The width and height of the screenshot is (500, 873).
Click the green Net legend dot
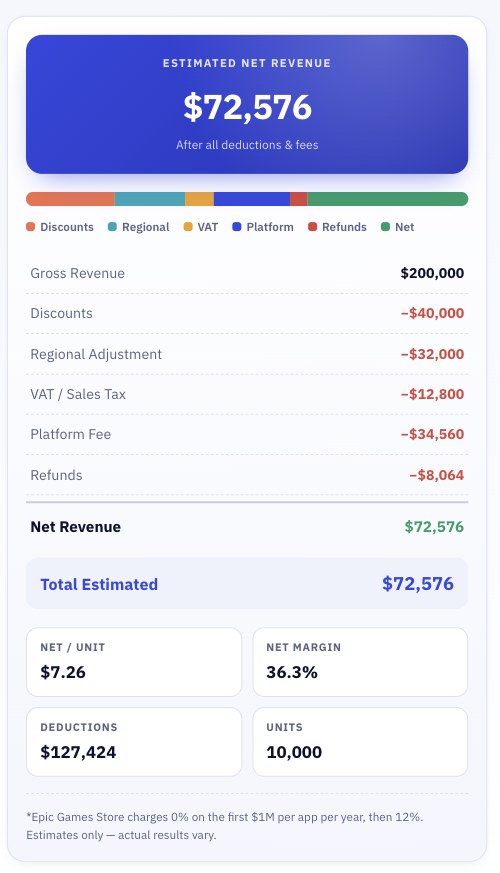click(x=385, y=227)
